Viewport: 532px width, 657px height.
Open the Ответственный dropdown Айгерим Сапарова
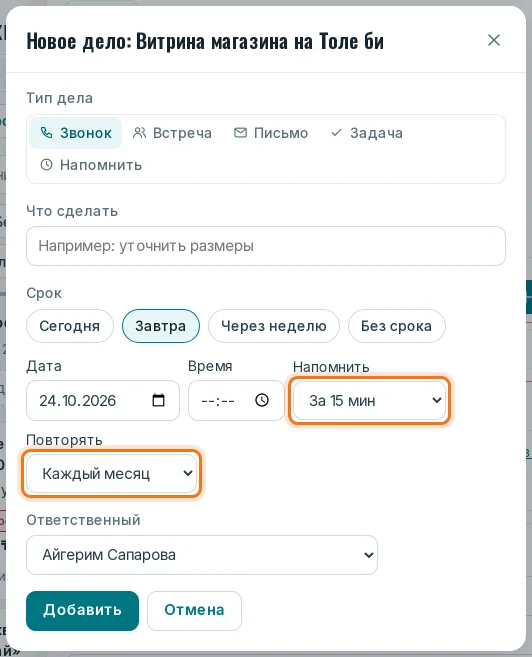202,555
